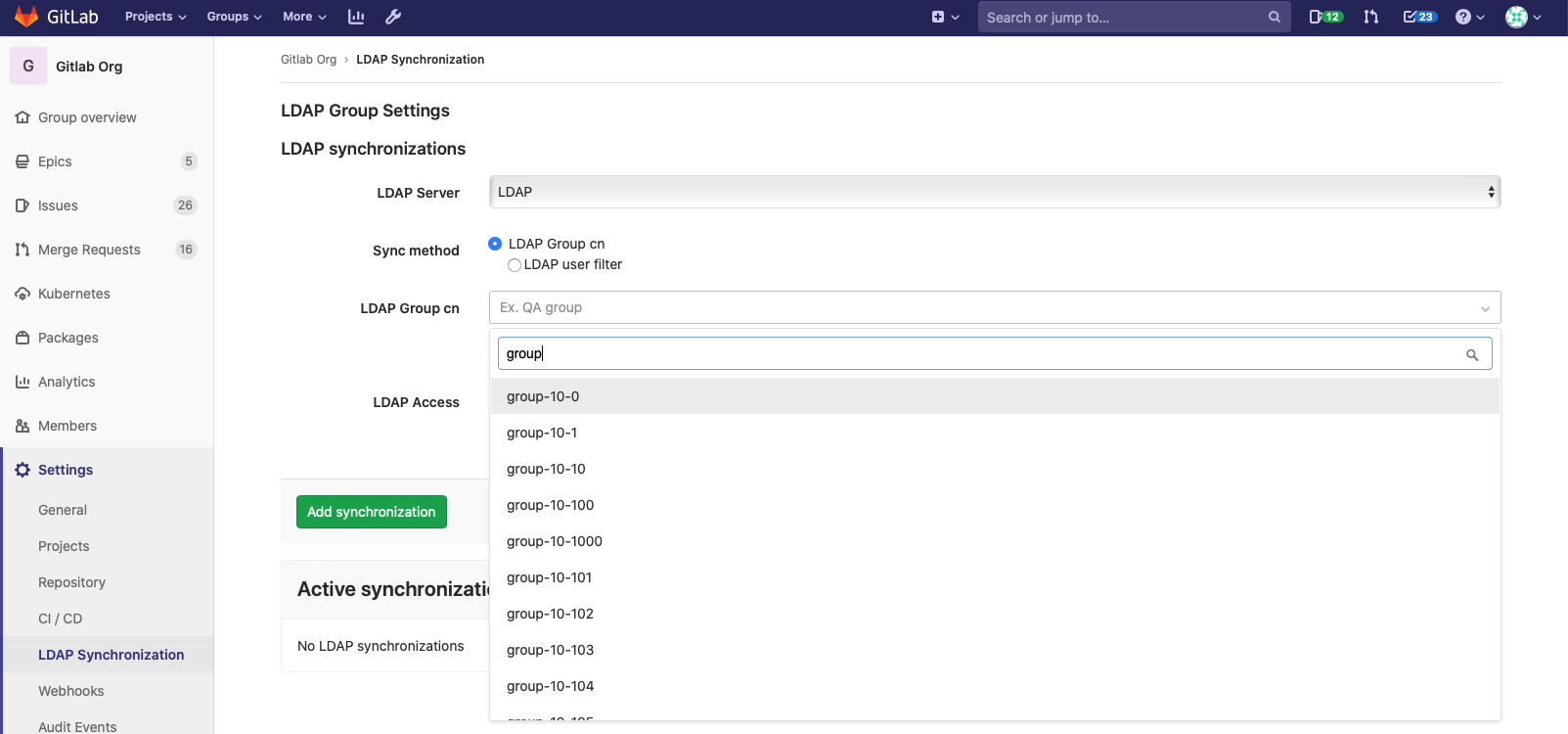Open the issues icon with 12 badge
Screen dimensions: 1568x734
pos(1325,17)
